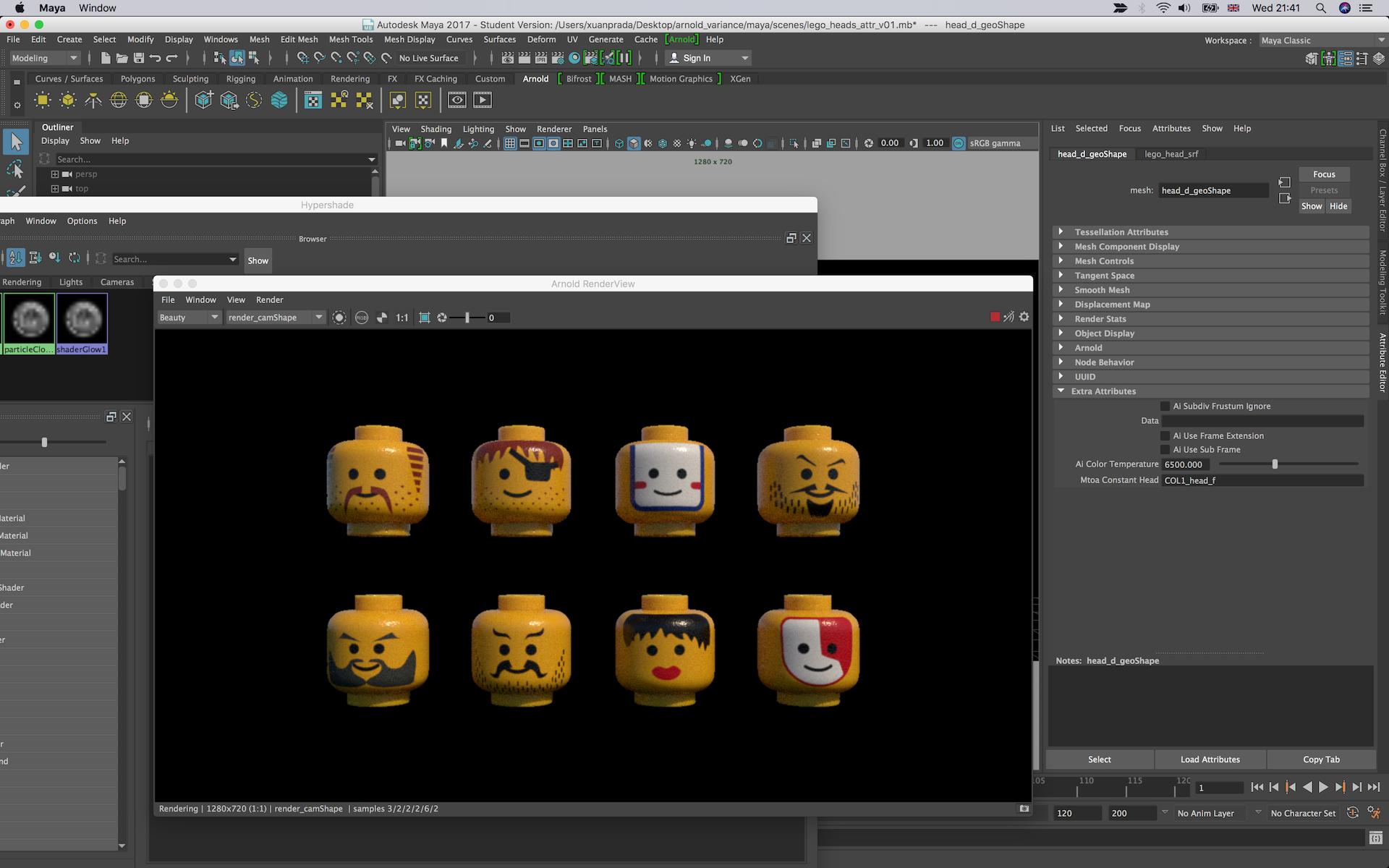Create an Arnold mesh light from the shelf
The height and width of the screenshot is (868, 1389).
tap(68, 101)
